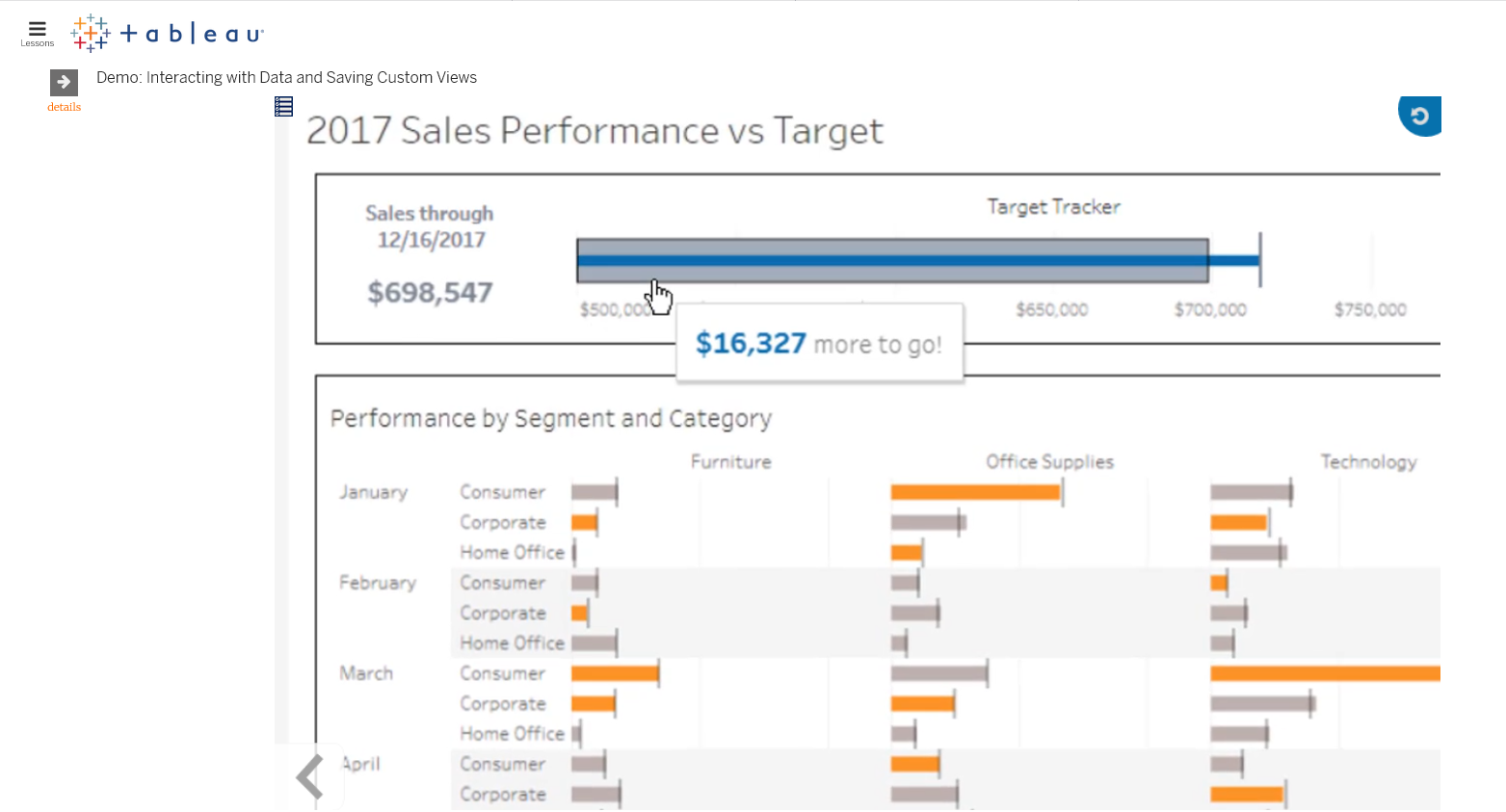
Task: Click January Corporate segment label
Action: coord(503,522)
